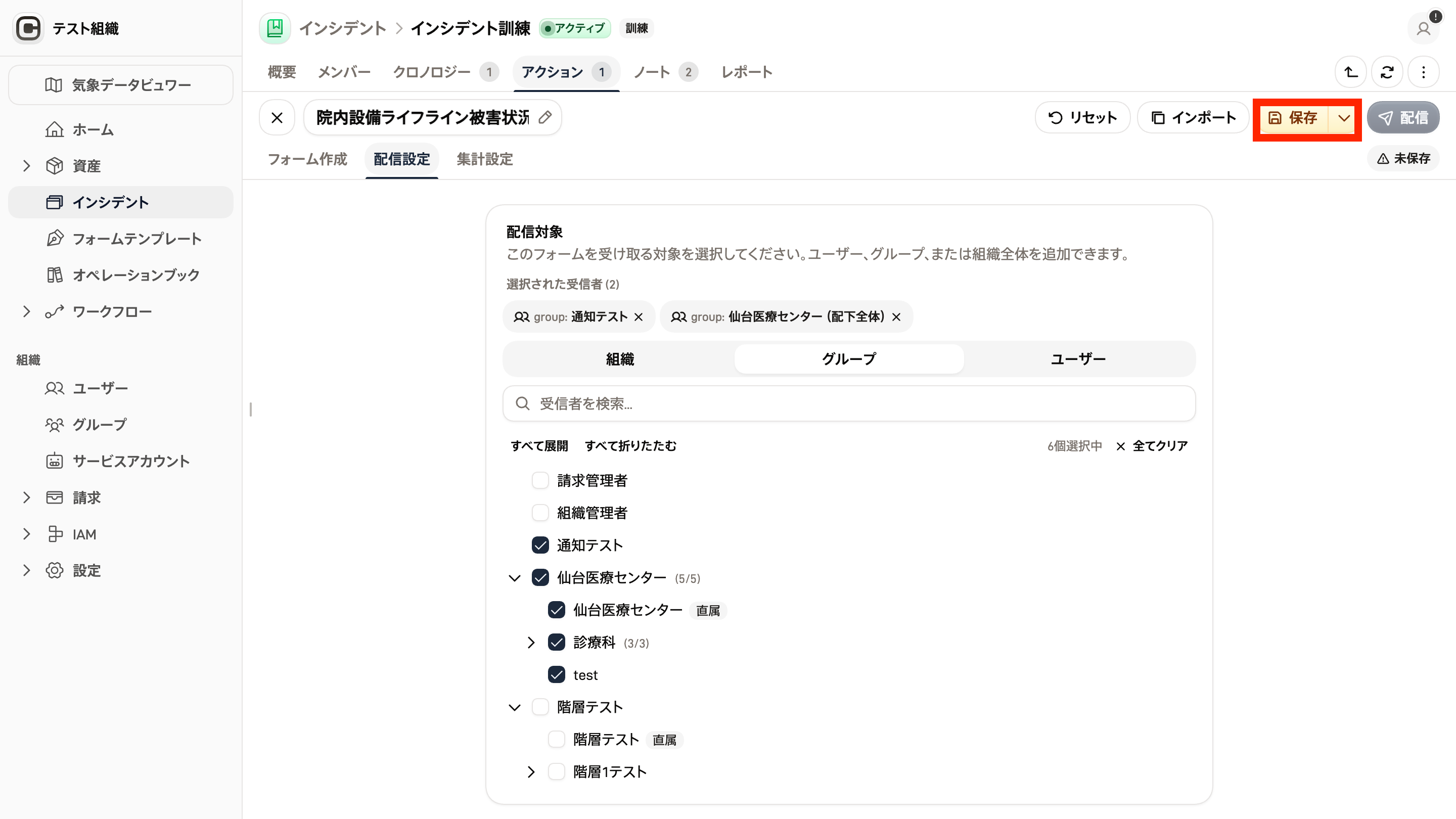Check the 階層テスト parent checkbox
This screenshot has width=1456, height=819.
point(540,707)
